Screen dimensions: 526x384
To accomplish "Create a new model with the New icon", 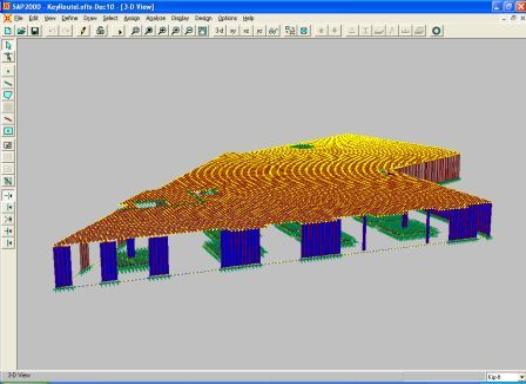I will tap(8, 31).
